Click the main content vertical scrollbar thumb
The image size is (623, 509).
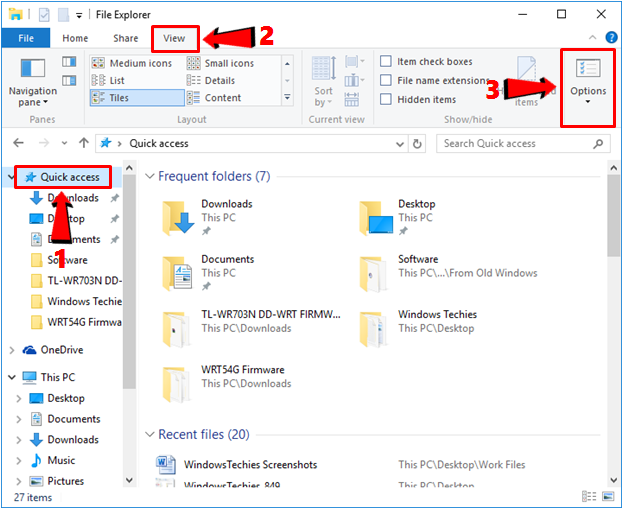(x=613, y=215)
